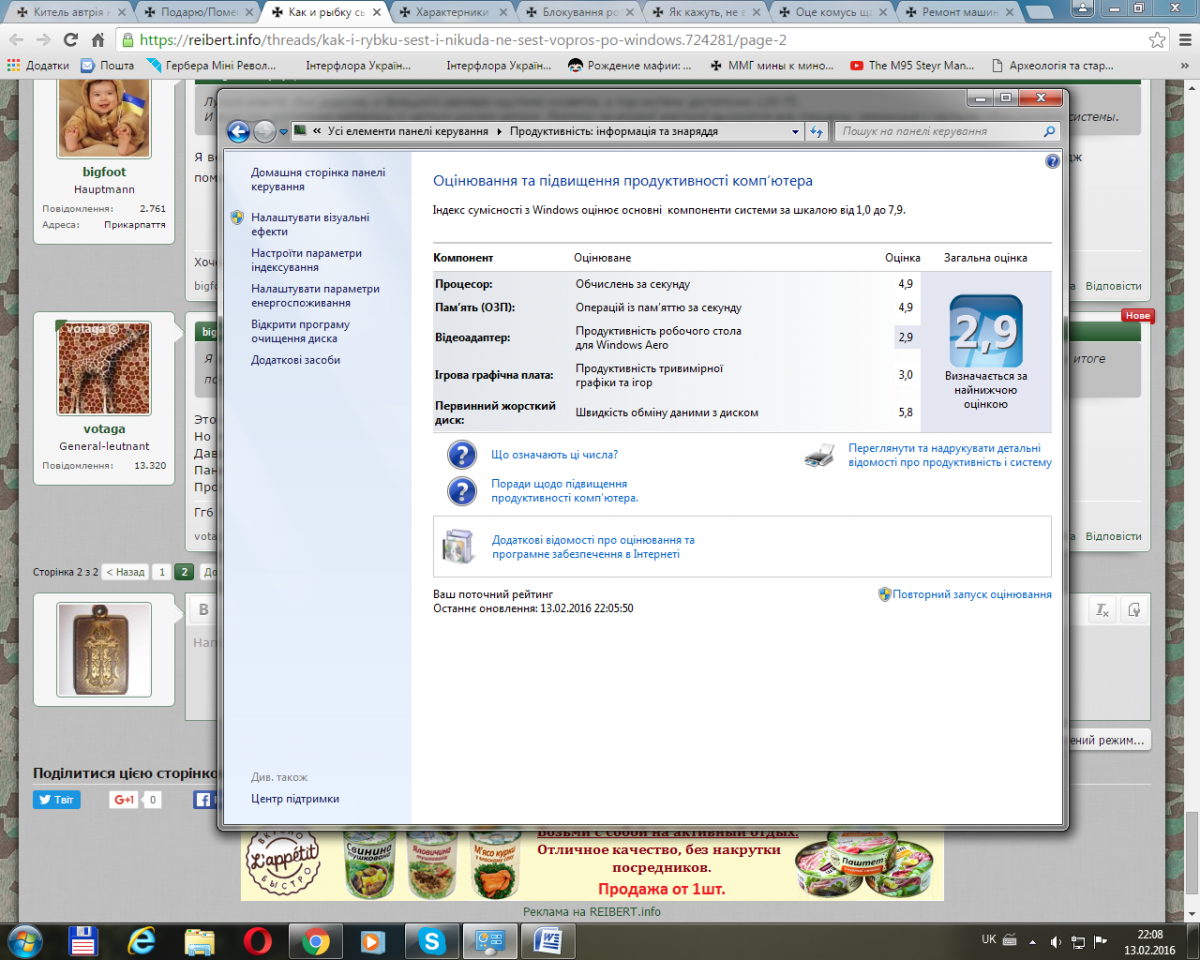The height and width of the screenshot is (960, 1200).
Task: Open 'Відкрити програму очищення диска' link
Action: click(x=300, y=331)
